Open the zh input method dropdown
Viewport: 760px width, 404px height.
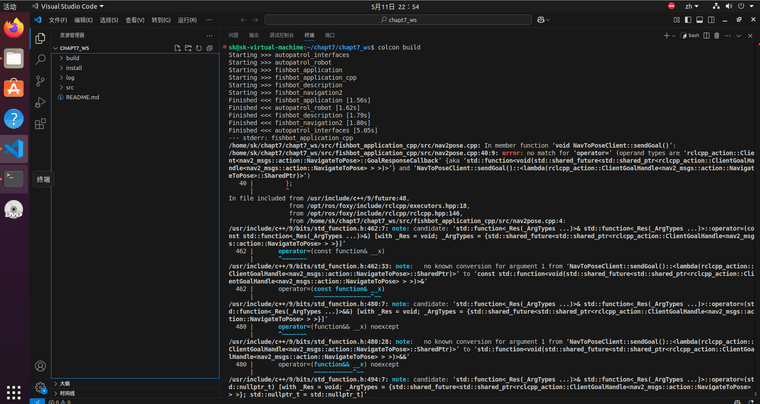click(x=692, y=6)
